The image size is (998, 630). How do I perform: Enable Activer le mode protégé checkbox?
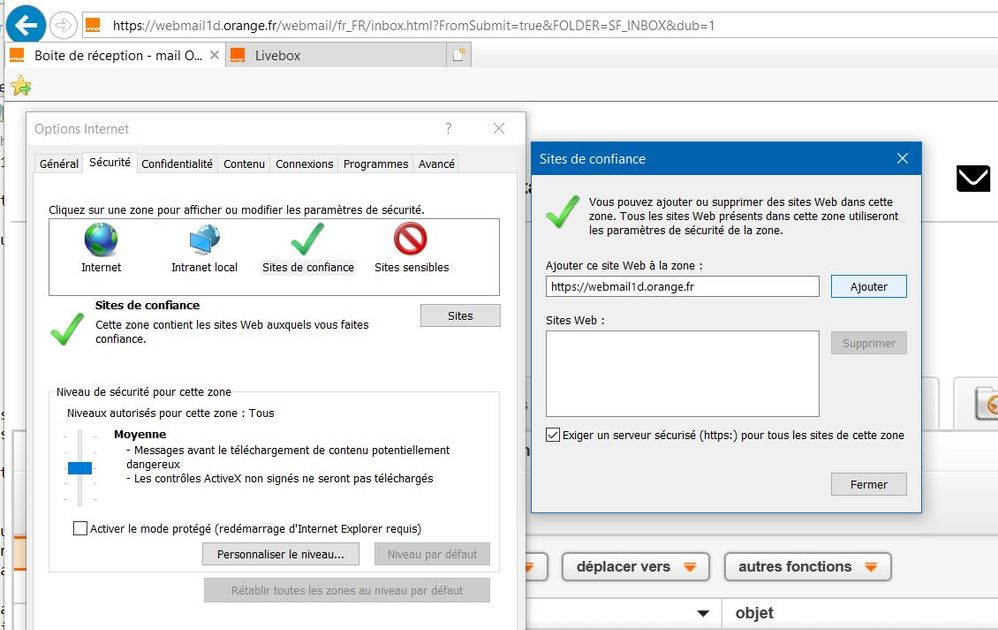[80, 528]
